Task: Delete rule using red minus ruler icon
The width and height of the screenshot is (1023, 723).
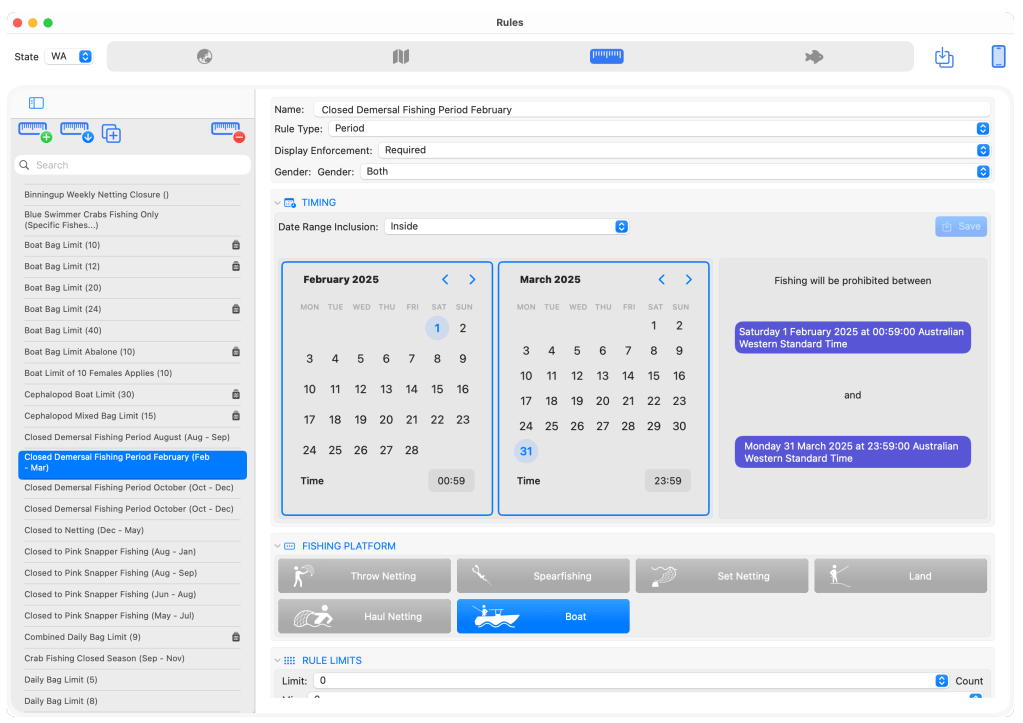Action: (228, 132)
